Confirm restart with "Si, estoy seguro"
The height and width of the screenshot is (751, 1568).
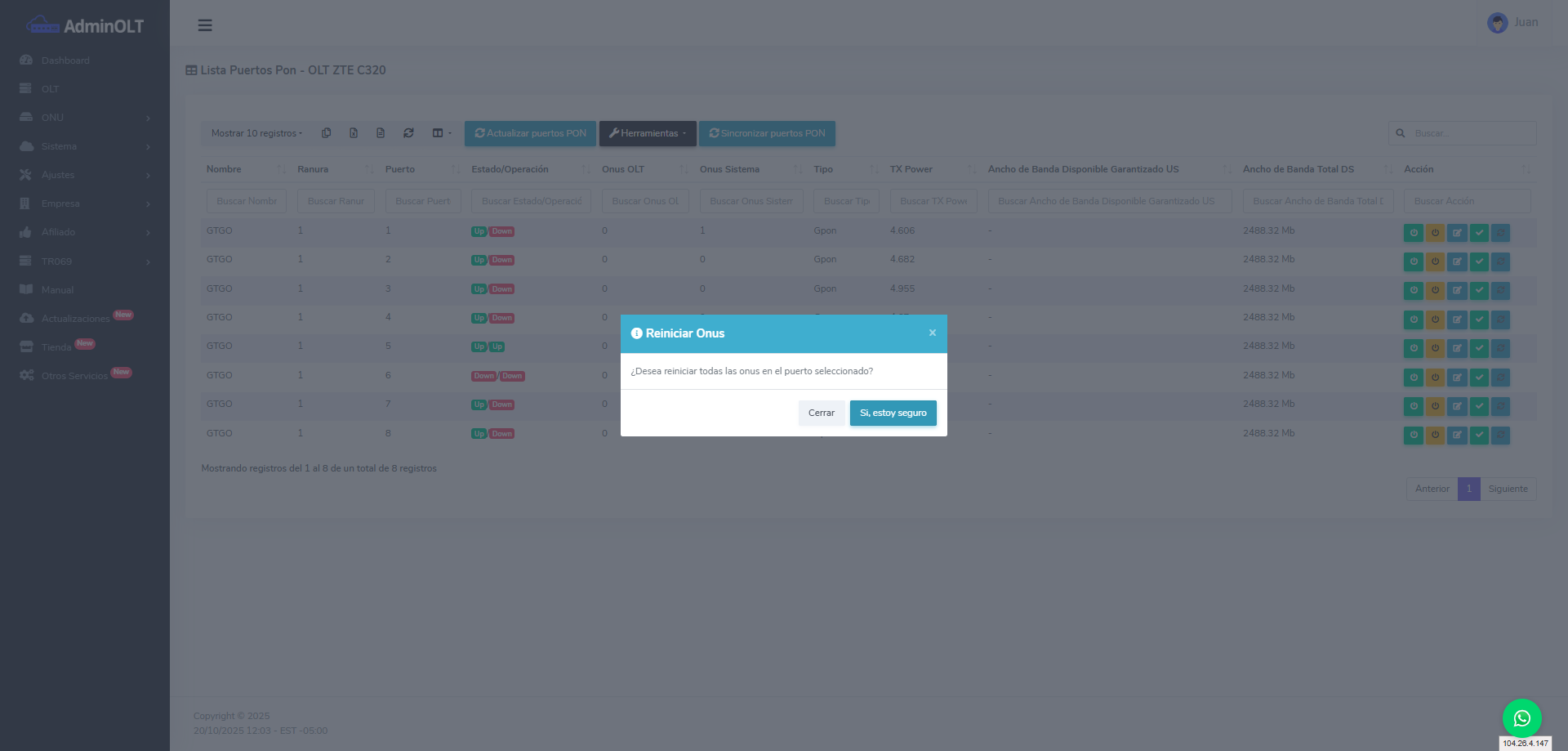tap(893, 413)
